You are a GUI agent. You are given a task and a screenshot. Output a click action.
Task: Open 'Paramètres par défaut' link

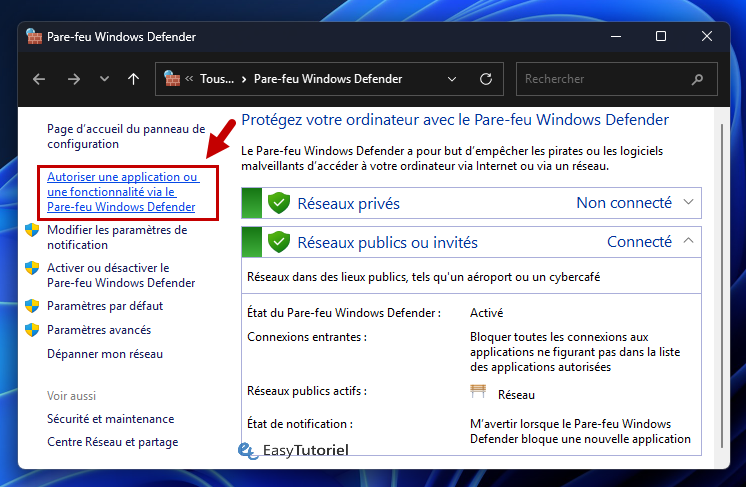pos(105,306)
